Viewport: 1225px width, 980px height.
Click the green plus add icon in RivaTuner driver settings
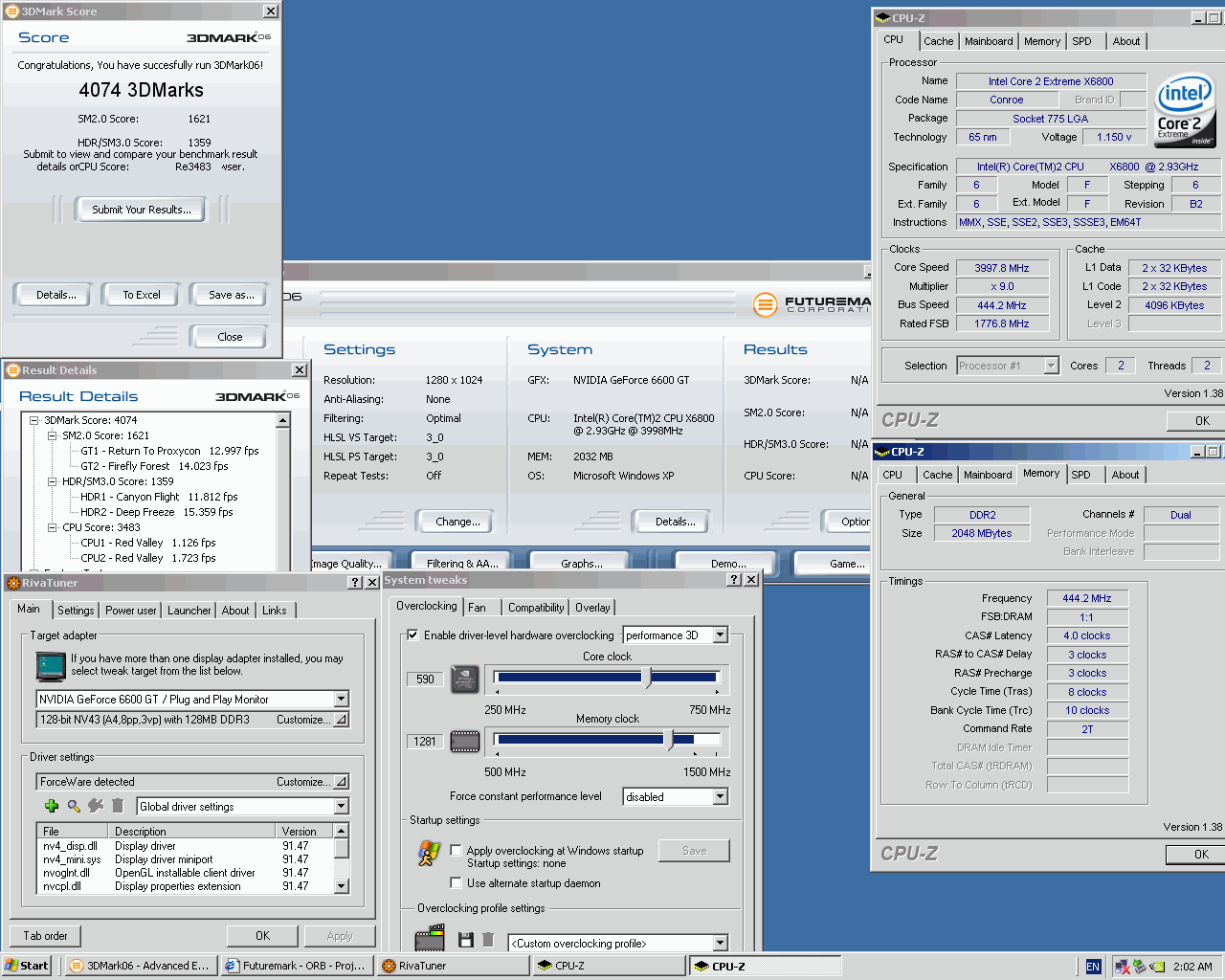click(52, 806)
